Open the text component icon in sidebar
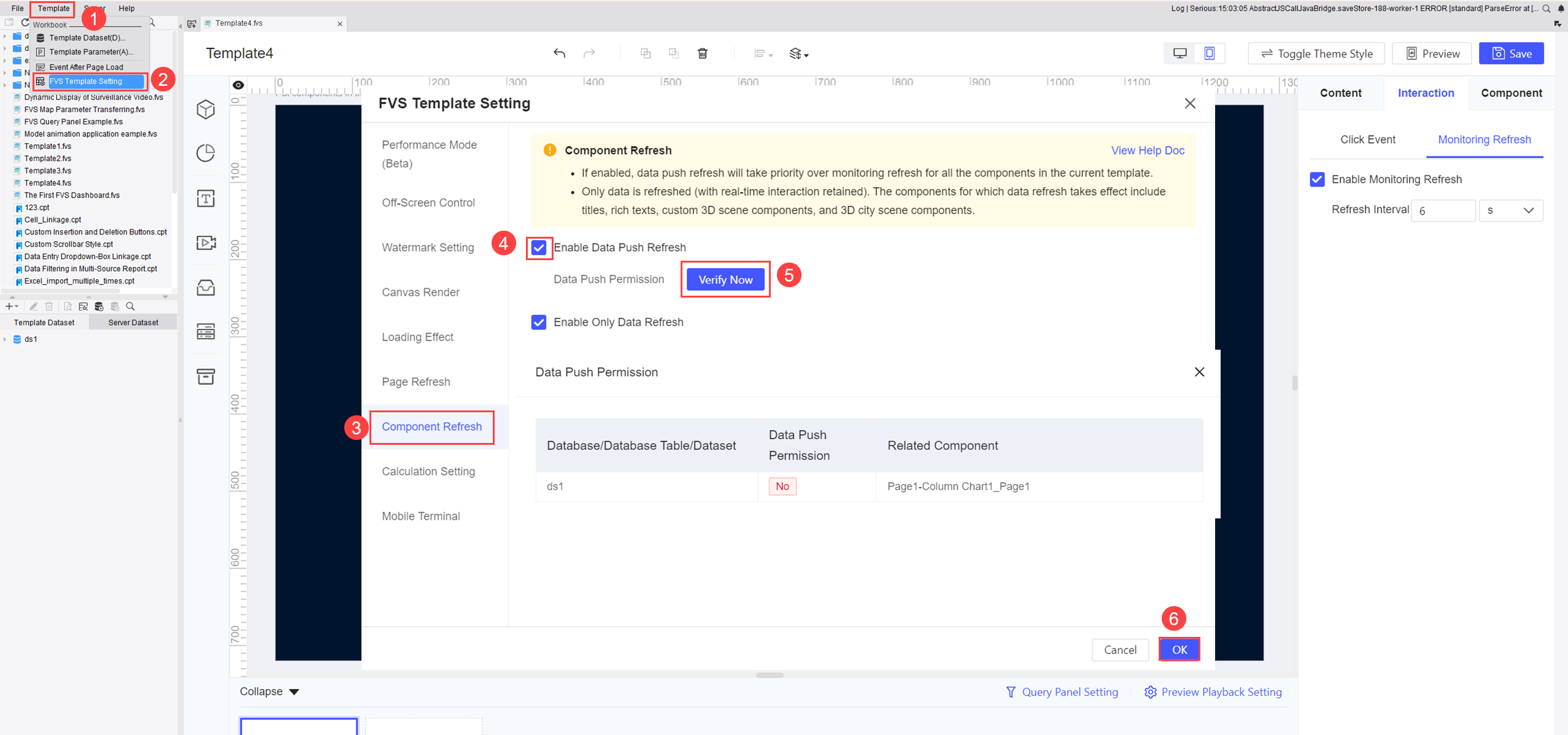1568x735 pixels. pos(205,198)
